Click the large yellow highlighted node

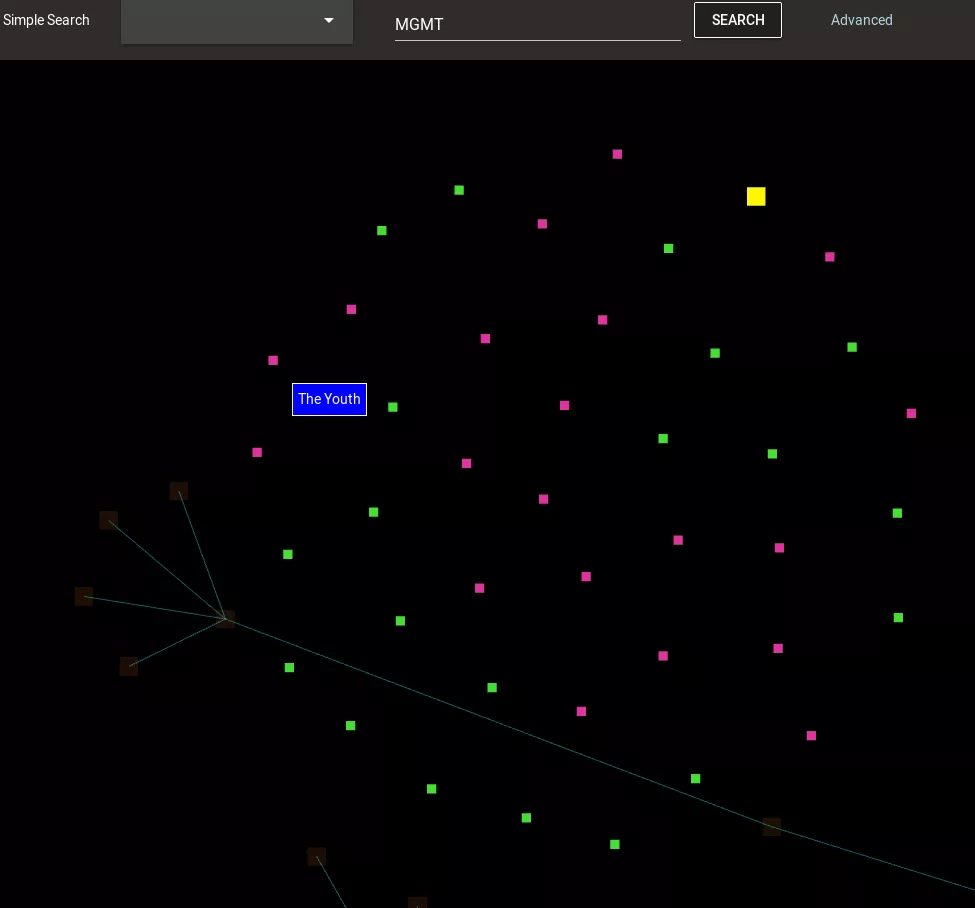[x=756, y=197]
